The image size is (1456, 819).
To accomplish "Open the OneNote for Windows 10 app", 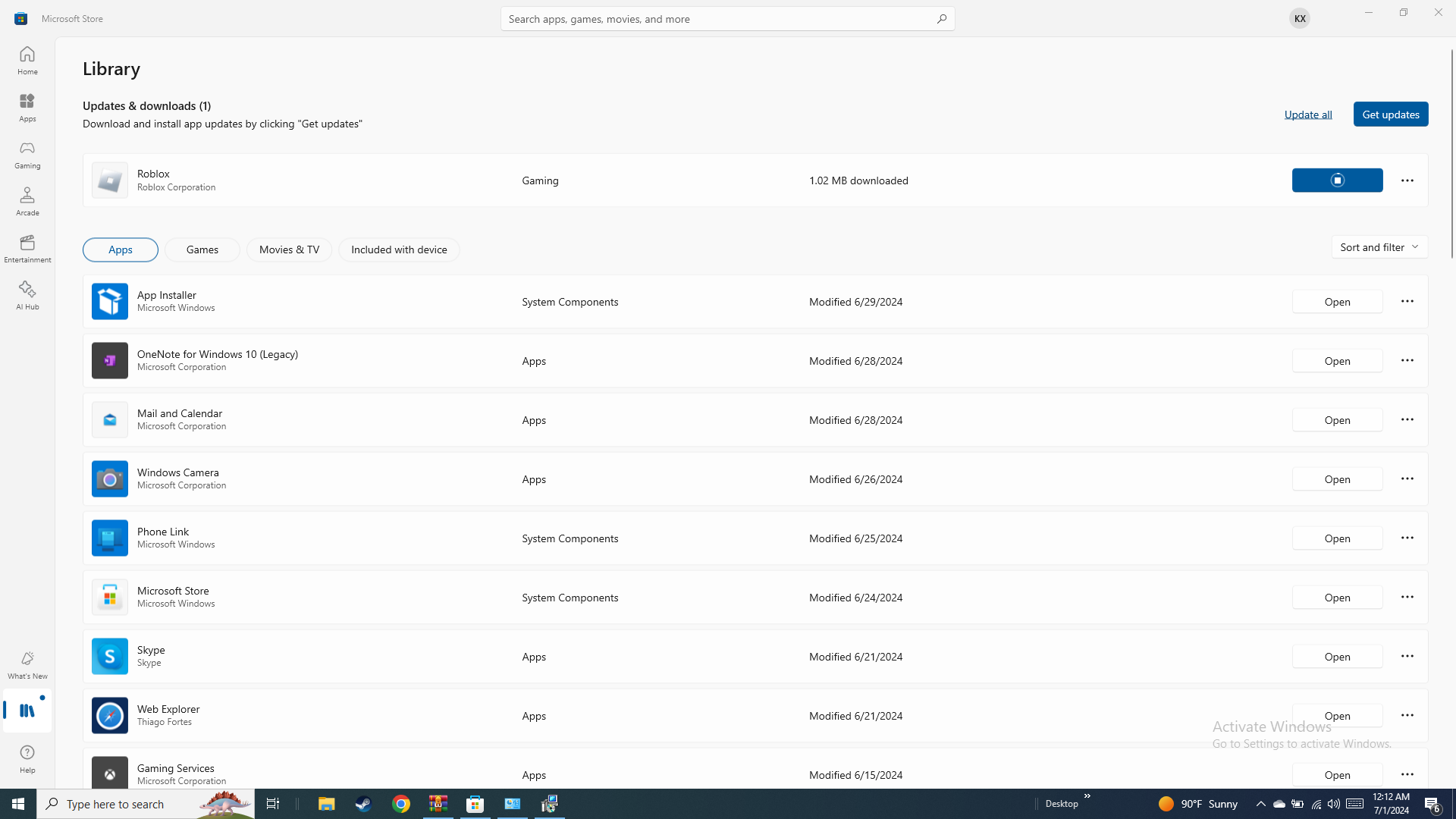I will coord(1337,360).
